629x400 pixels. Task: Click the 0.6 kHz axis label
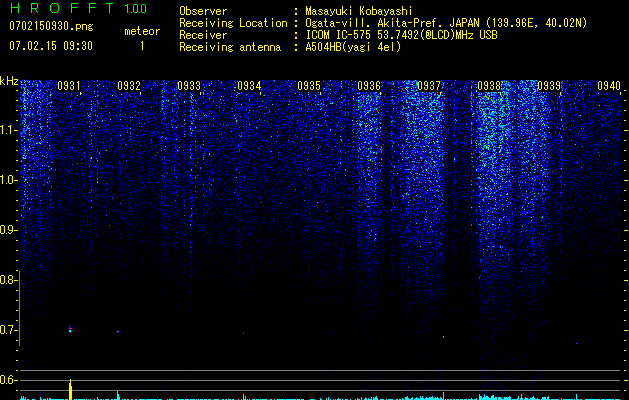[7, 380]
